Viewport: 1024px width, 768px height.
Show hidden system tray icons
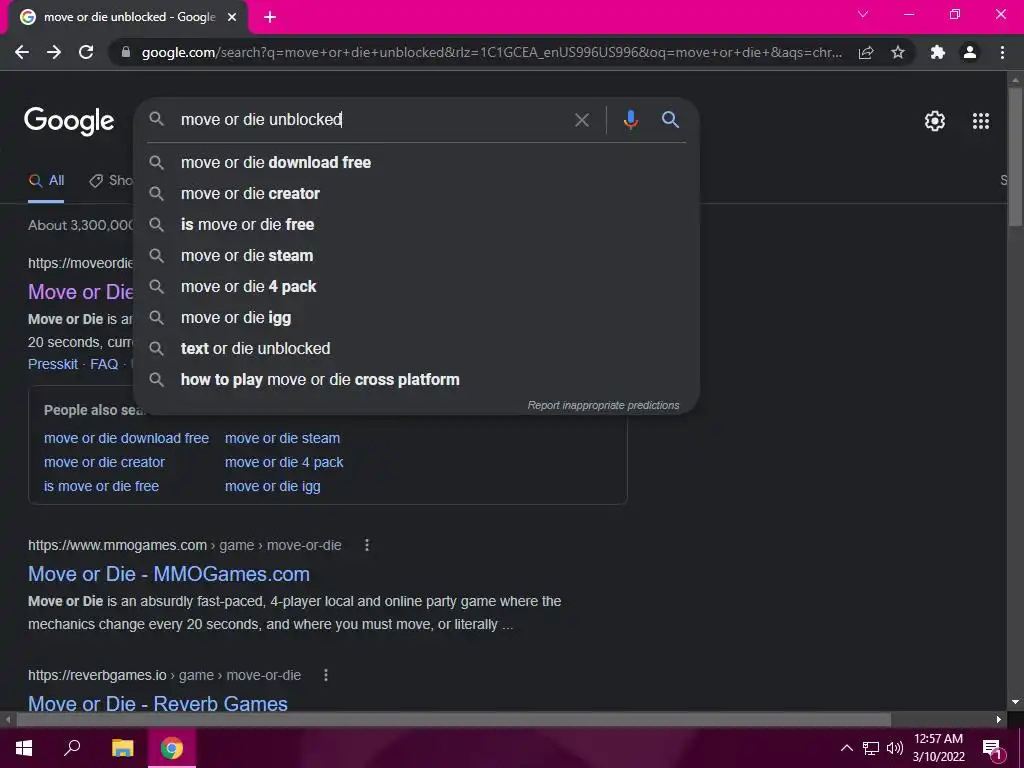point(846,748)
